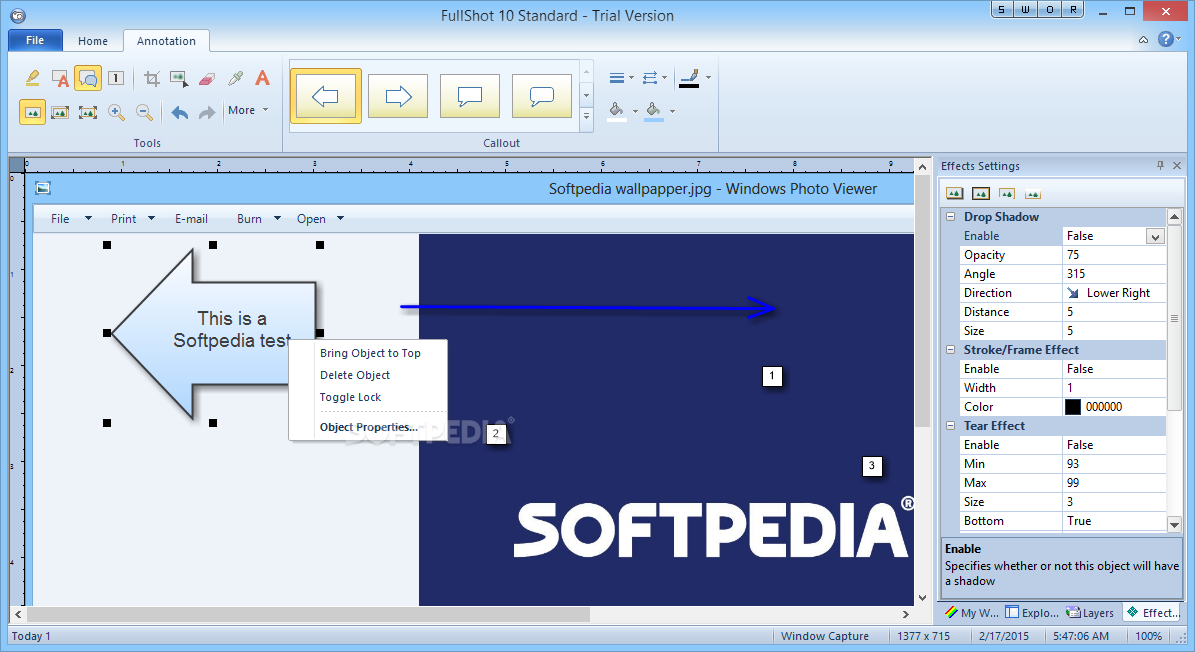Switch to the Home ribbon tab

click(93, 41)
